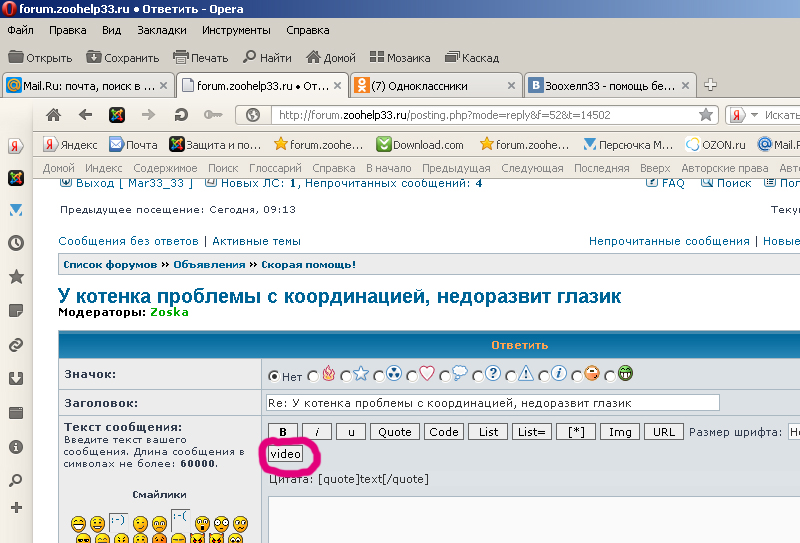Click the Home button in navigation toolbar
The image size is (800, 543).
tap(53, 114)
